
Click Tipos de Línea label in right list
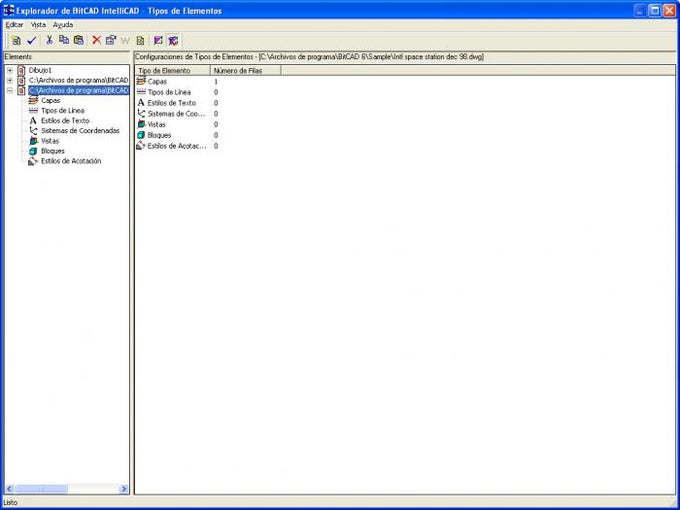169,92
